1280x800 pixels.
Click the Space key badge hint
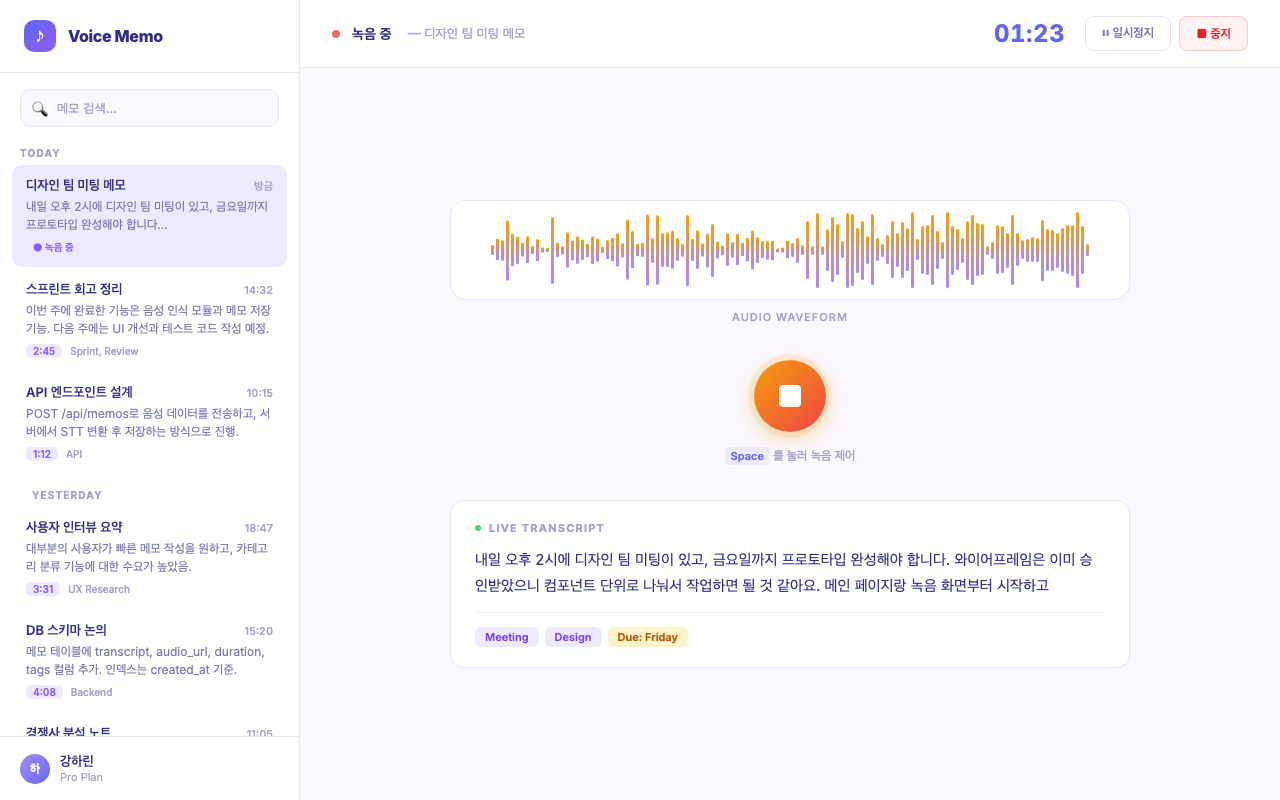[747, 456]
